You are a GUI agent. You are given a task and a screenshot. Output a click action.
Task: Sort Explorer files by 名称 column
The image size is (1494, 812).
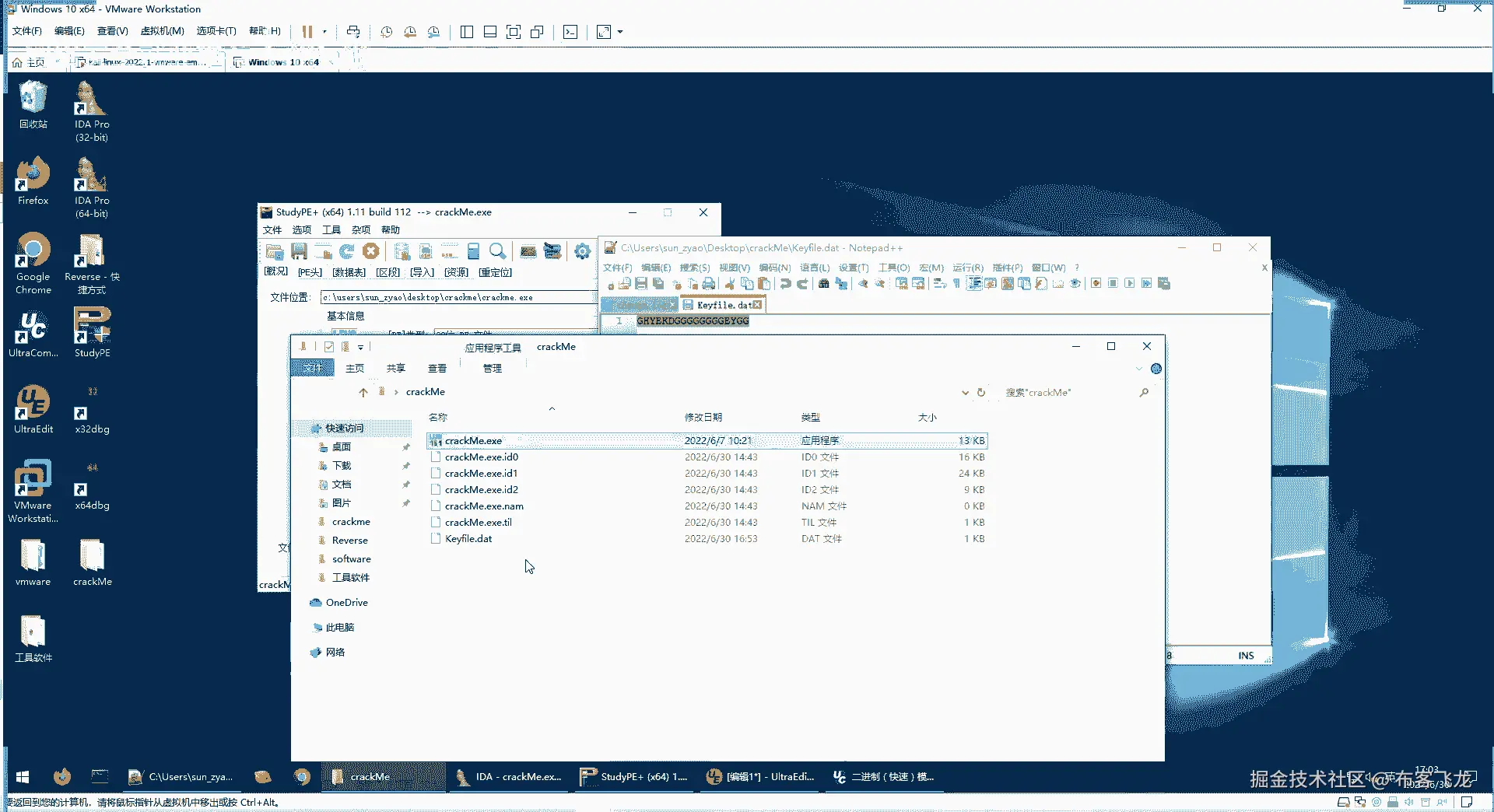click(438, 418)
